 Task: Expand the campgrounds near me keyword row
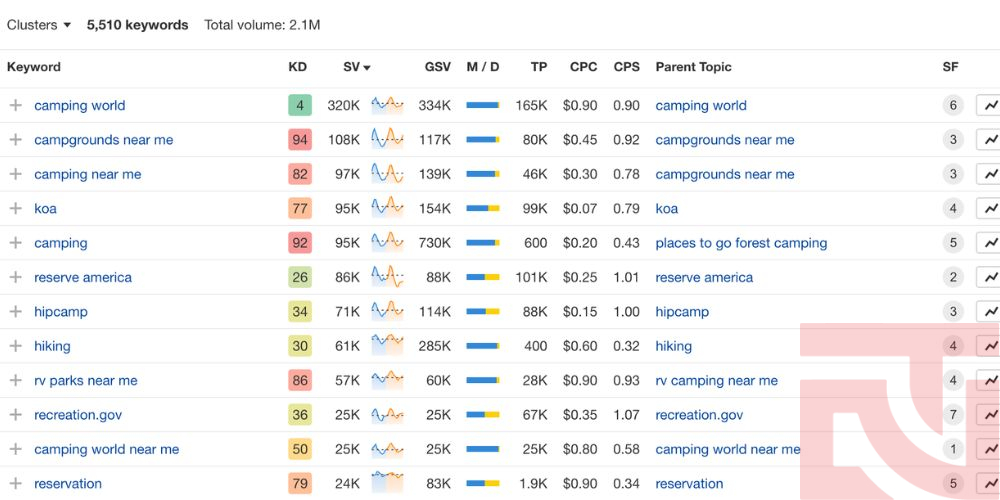tap(15, 140)
